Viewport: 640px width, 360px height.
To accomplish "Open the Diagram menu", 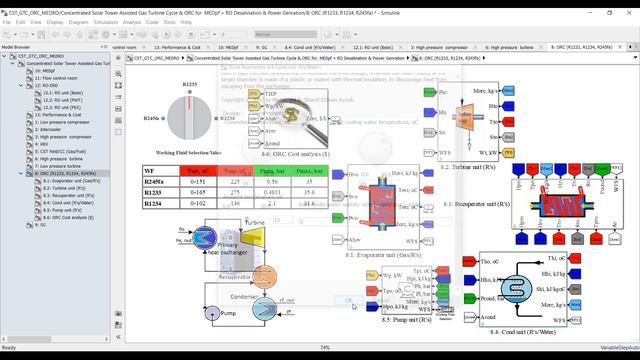I will [x=78, y=22].
